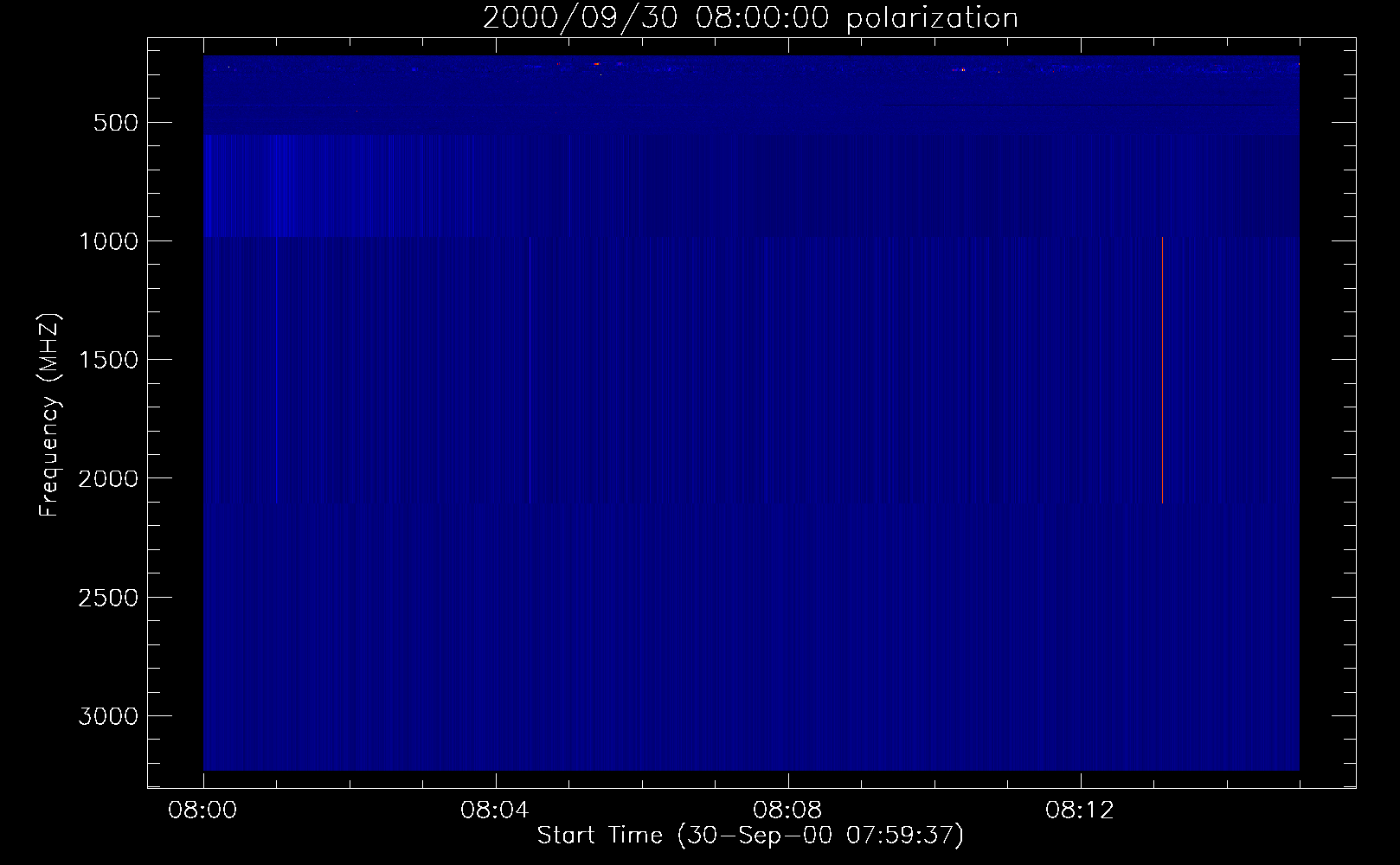Click the plot title '2000/09/30 08:00:00 polarization'
The width and height of the screenshot is (1400, 865).
coord(750,18)
